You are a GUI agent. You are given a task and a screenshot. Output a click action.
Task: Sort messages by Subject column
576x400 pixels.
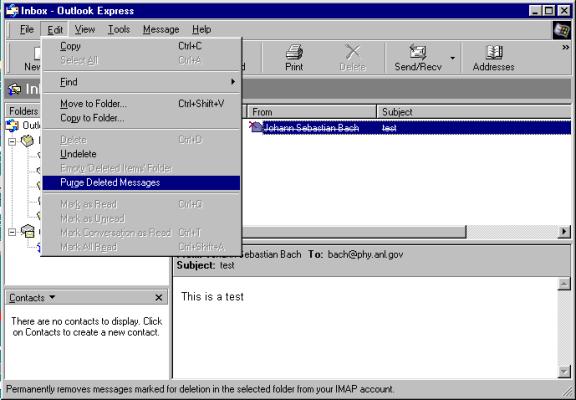coord(474,112)
